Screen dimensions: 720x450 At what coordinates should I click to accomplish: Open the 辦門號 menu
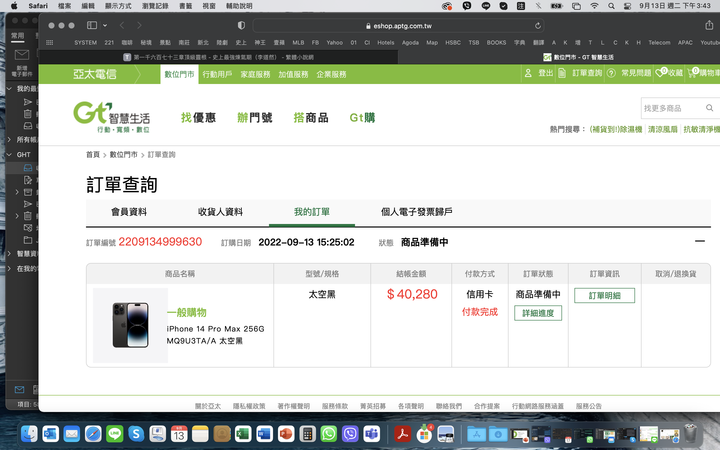click(x=254, y=118)
